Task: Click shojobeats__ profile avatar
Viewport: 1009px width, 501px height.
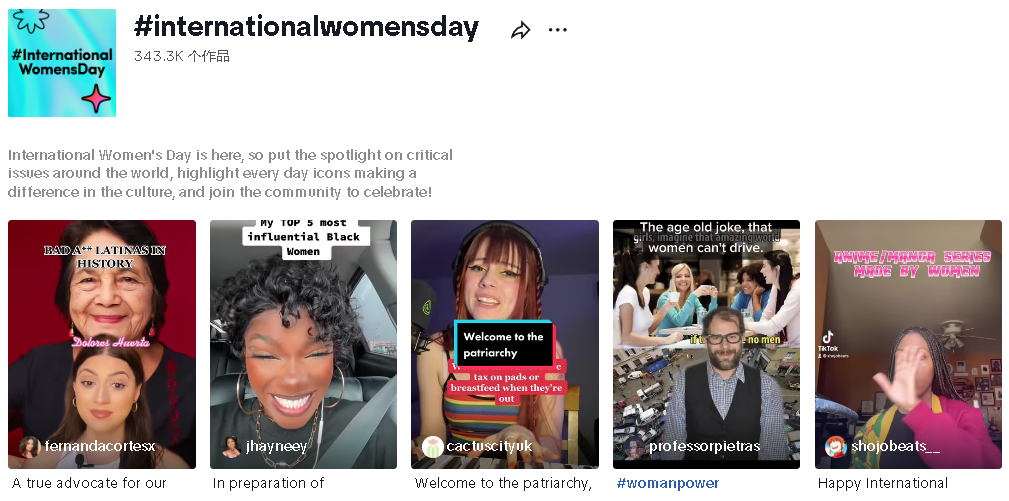Action: [x=836, y=446]
